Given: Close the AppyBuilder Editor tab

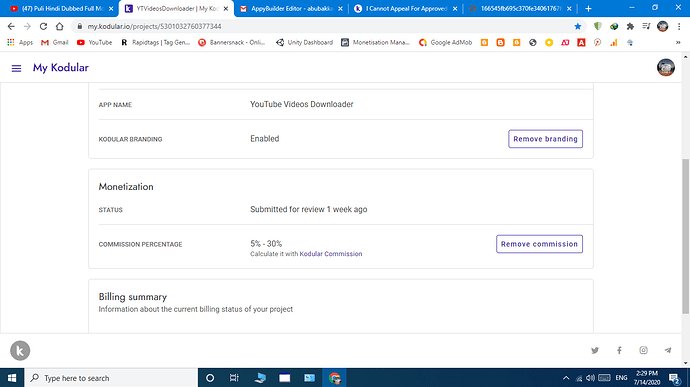Looking at the screenshot, I should pos(340,8).
